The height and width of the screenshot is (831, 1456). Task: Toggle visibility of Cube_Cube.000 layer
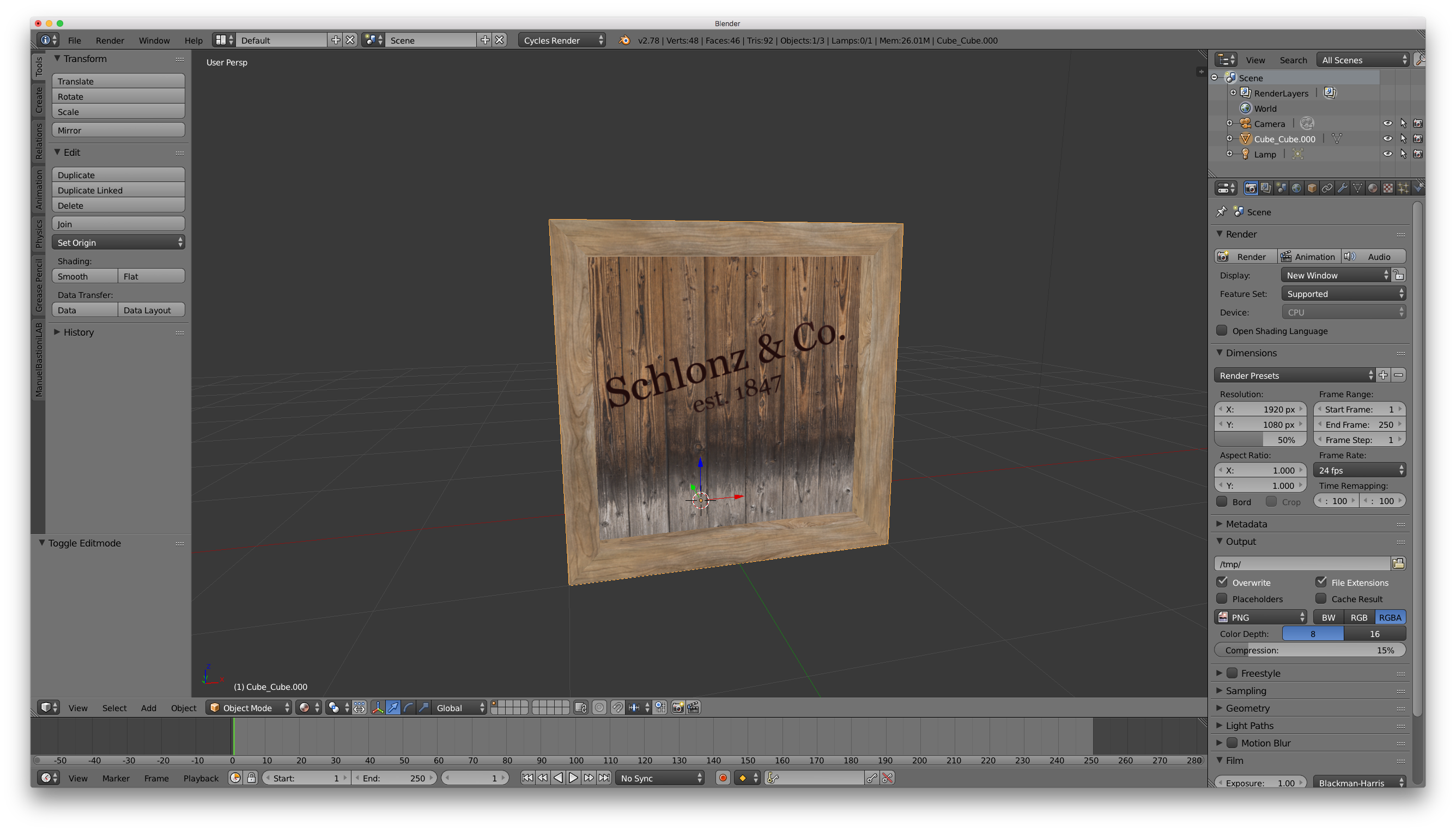[x=1388, y=138]
